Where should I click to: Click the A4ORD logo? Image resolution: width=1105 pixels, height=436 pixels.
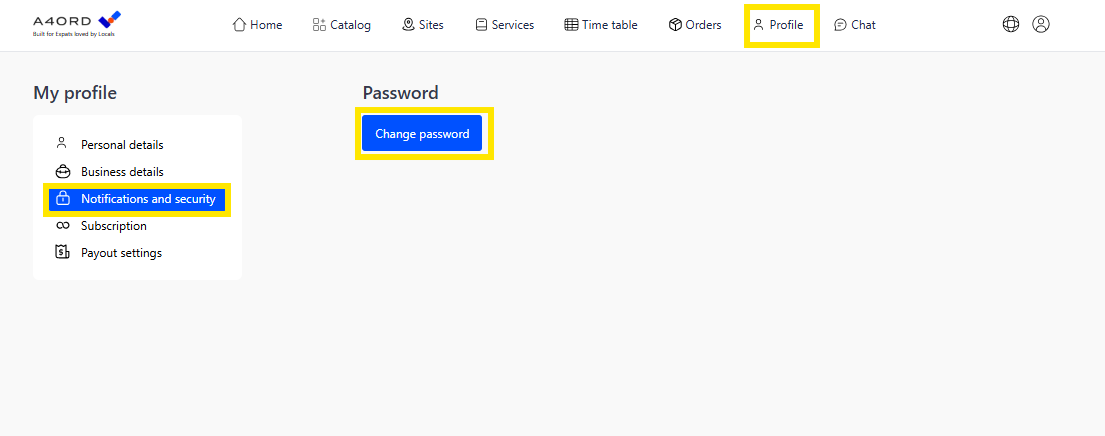click(77, 24)
